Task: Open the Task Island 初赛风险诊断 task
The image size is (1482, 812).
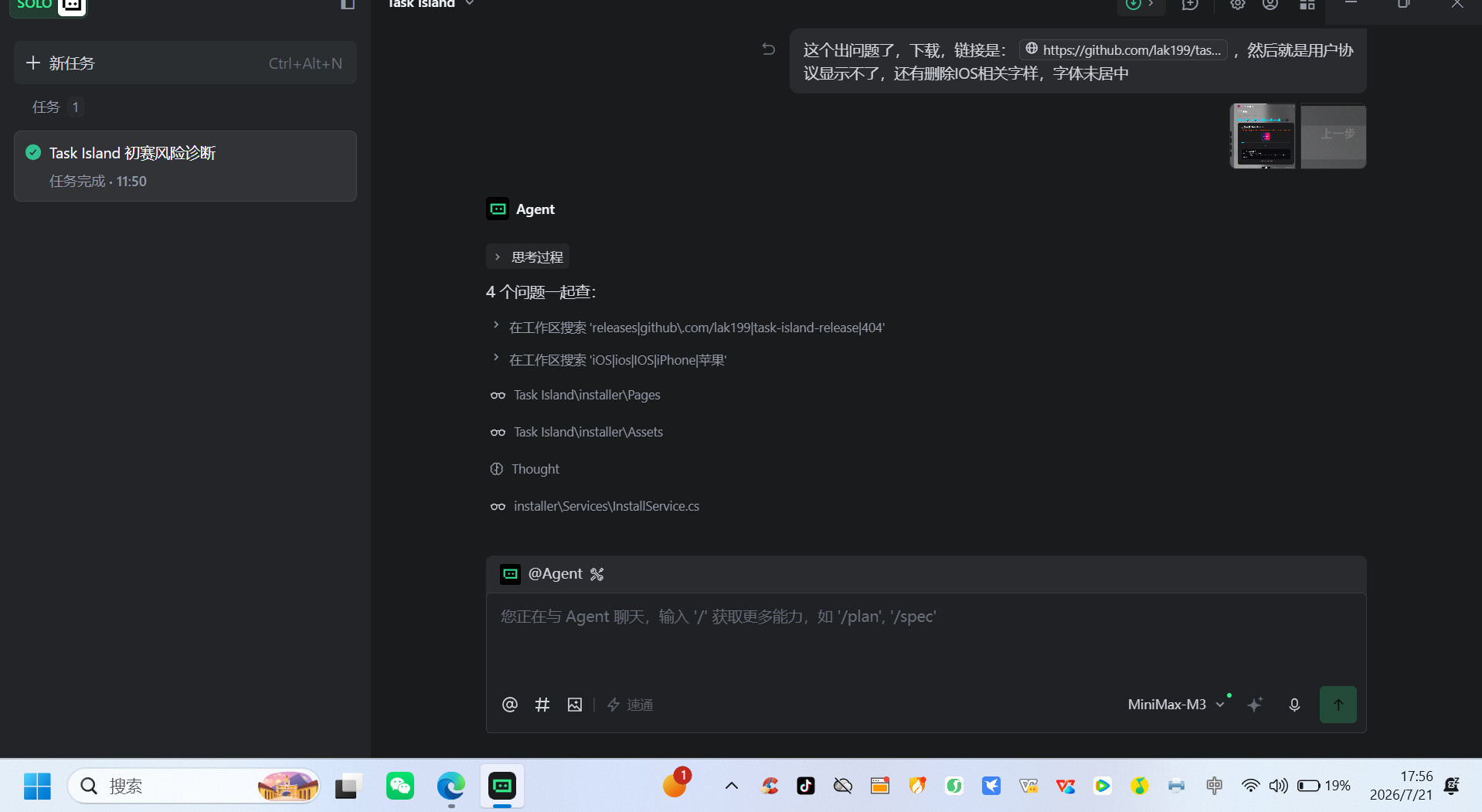Action: click(185, 166)
